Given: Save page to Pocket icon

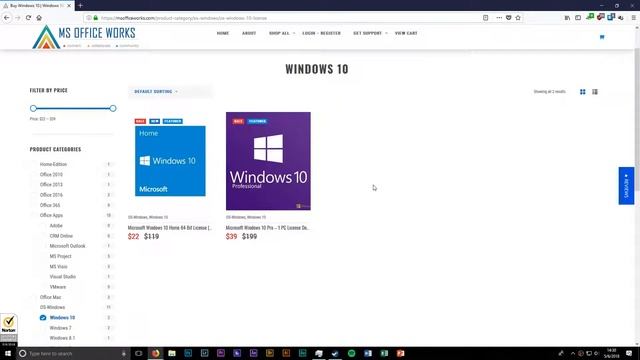Looking at the screenshot, I should 509,18.
